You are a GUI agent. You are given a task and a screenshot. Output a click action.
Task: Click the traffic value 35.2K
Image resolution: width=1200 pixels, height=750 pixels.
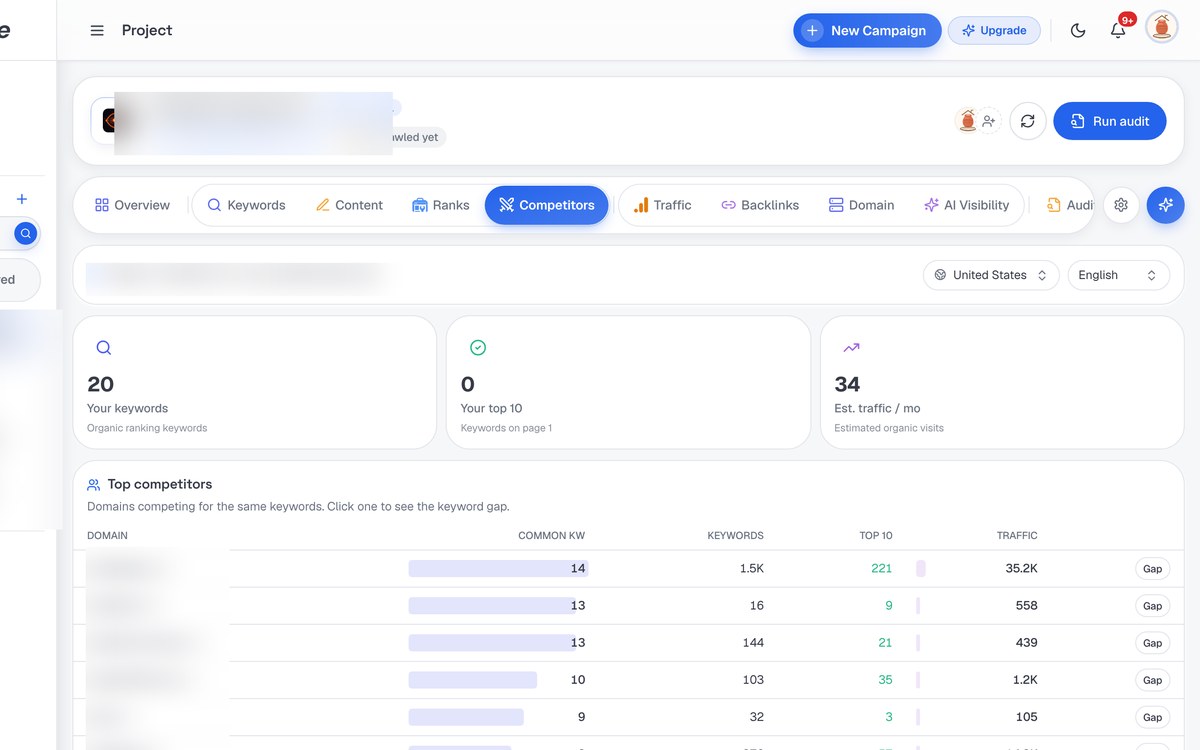[1022, 568]
